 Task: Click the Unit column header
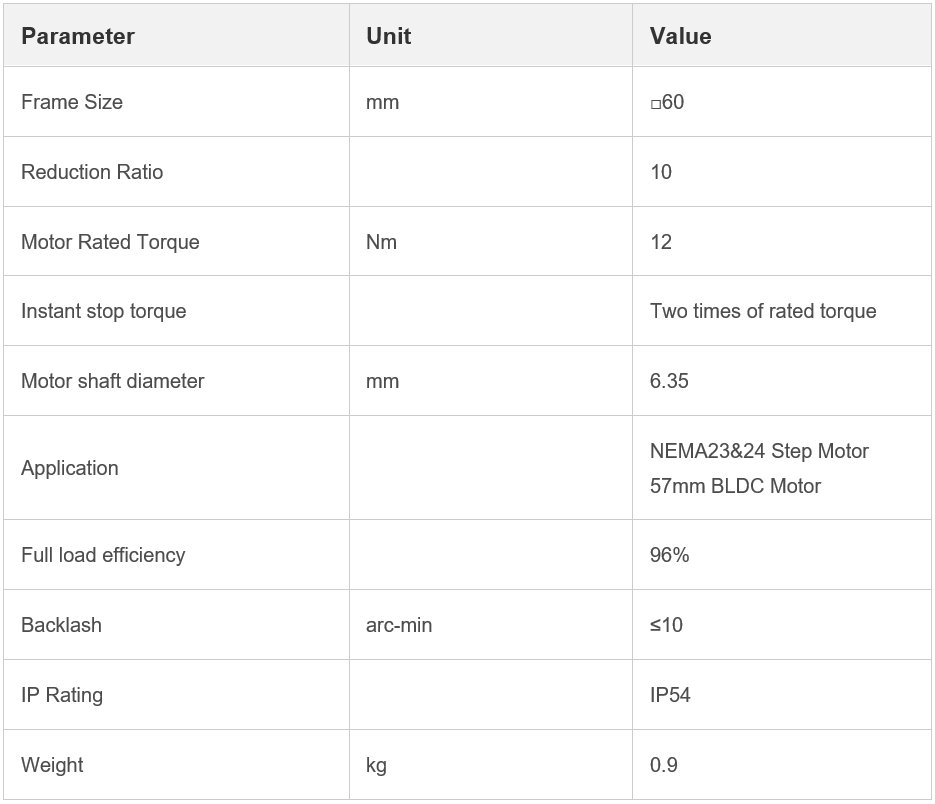pyautogui.click(x=389, y=36)
